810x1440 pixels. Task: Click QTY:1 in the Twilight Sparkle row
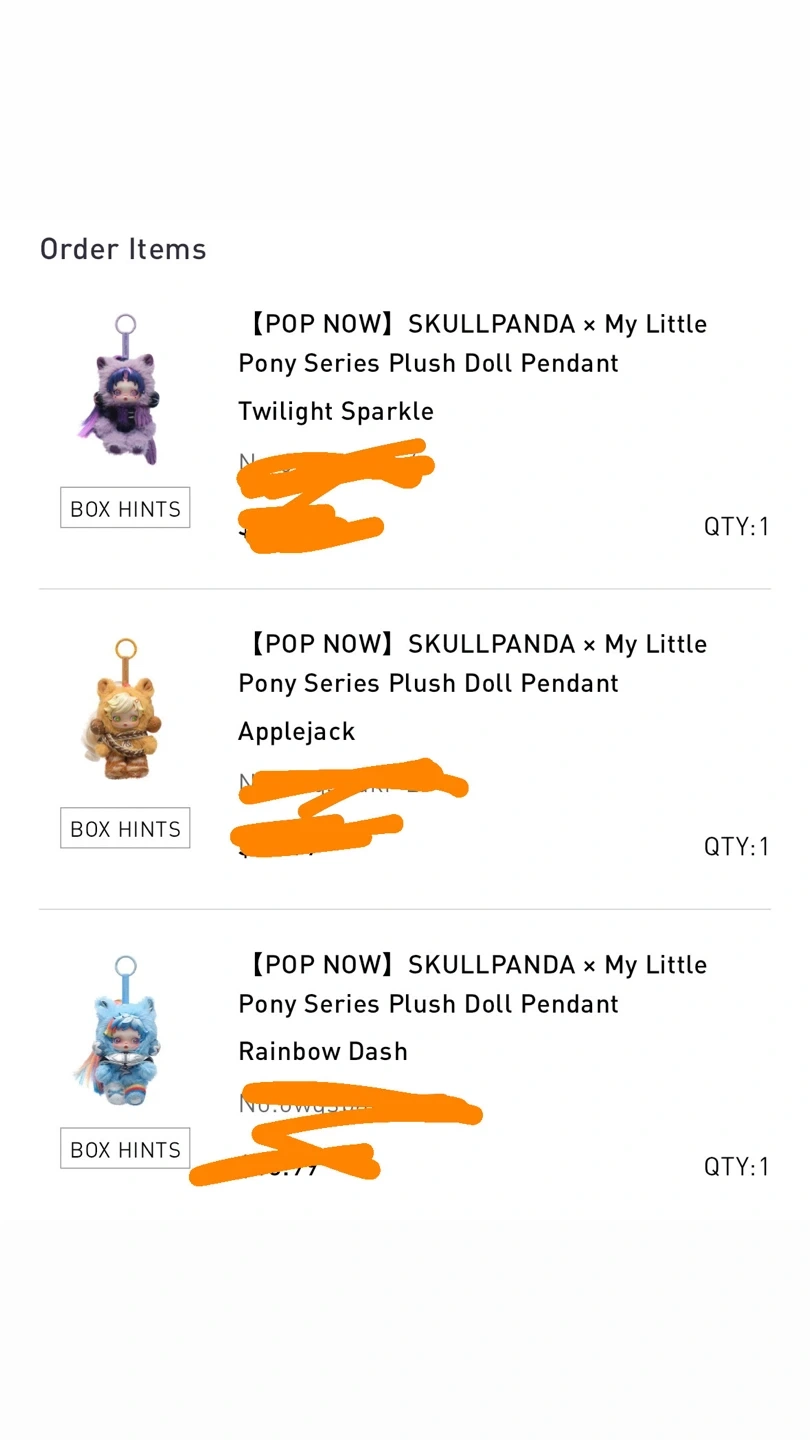point(736,526)
